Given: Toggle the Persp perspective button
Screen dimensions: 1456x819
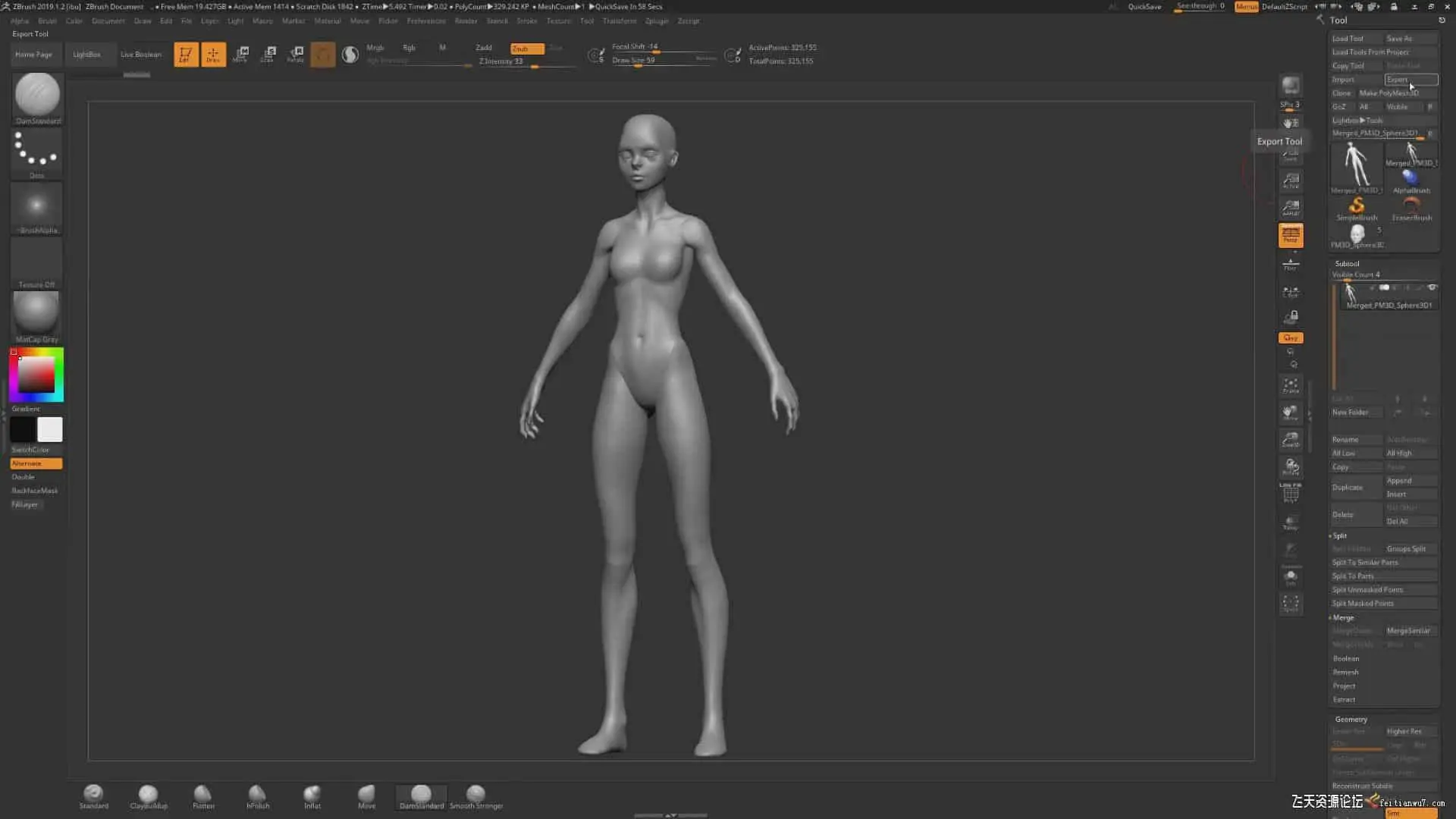Looking at the screenshot, I should (1290, 235).
